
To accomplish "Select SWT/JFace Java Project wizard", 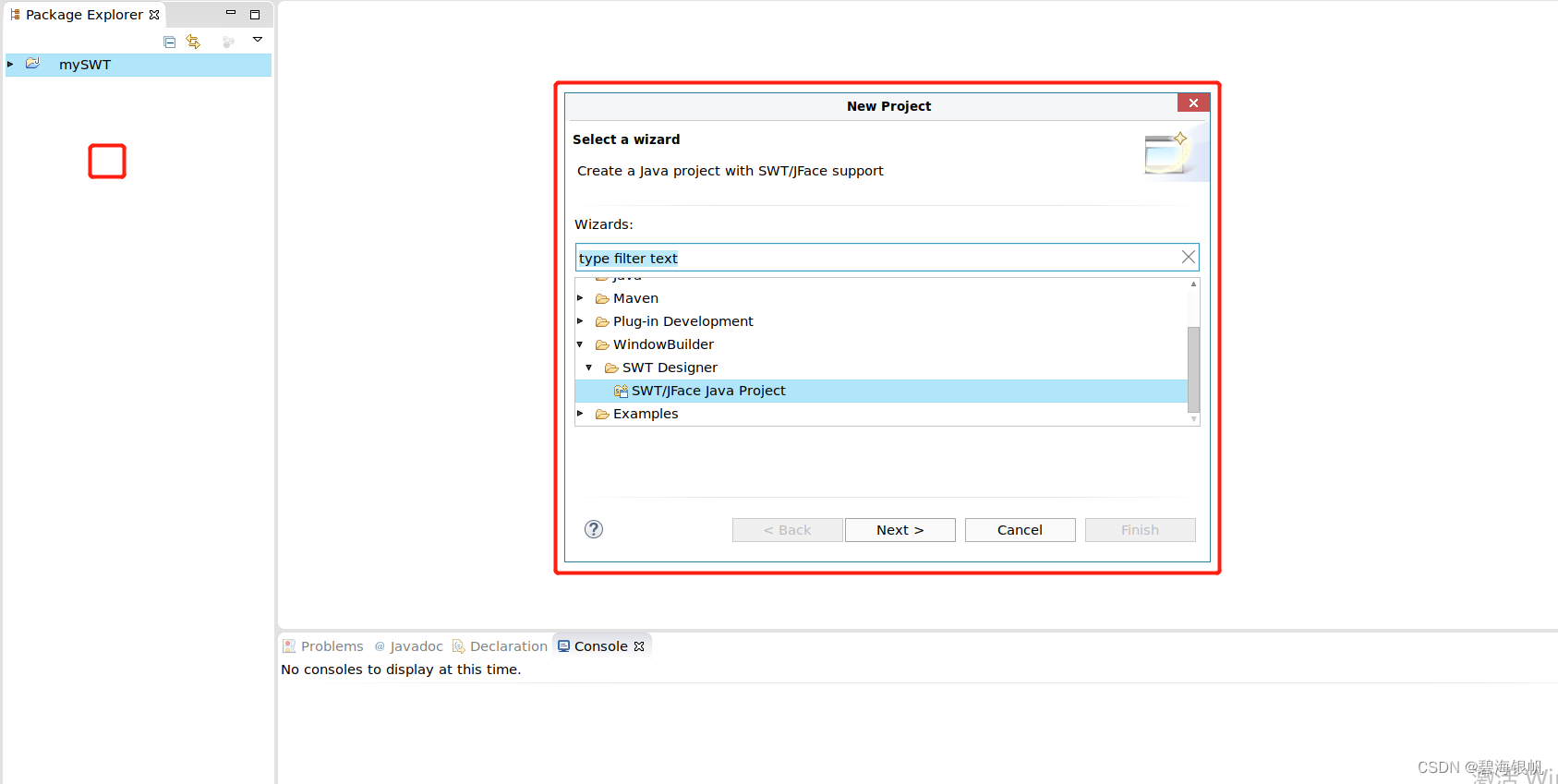I will pyautogui.click(x=881, y=391).
